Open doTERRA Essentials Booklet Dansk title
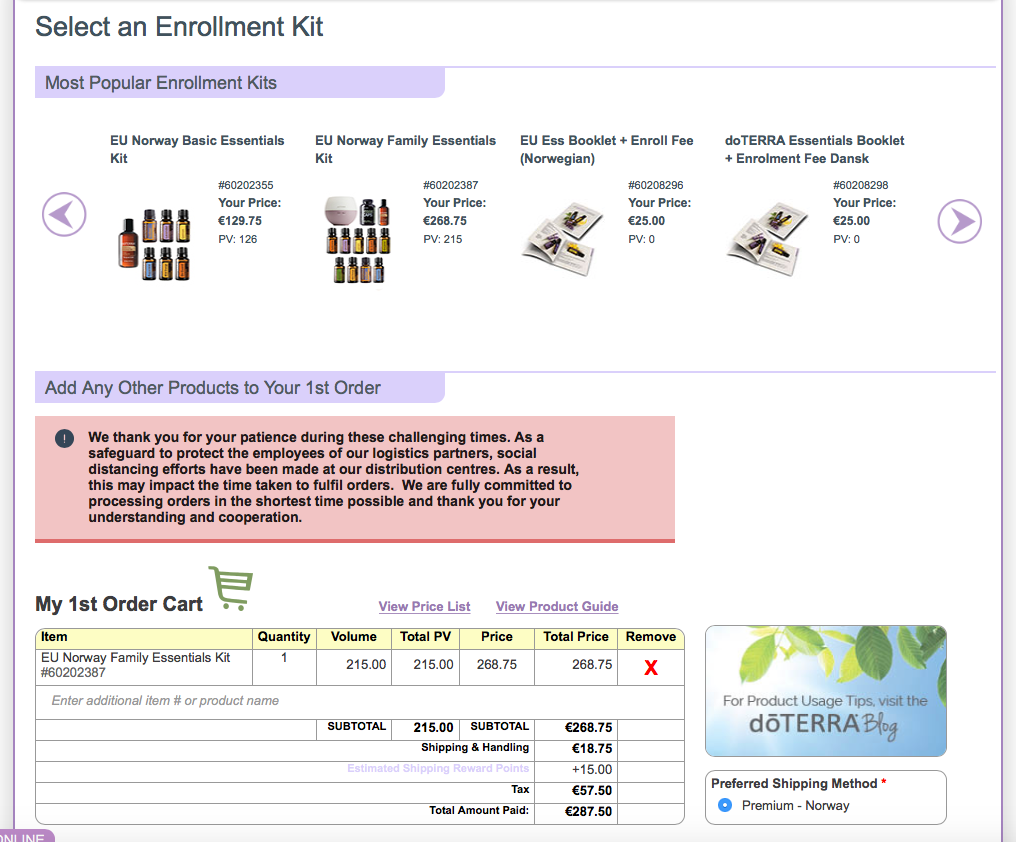This screenshot has width=1016, height=842. (x=814, y=149)
